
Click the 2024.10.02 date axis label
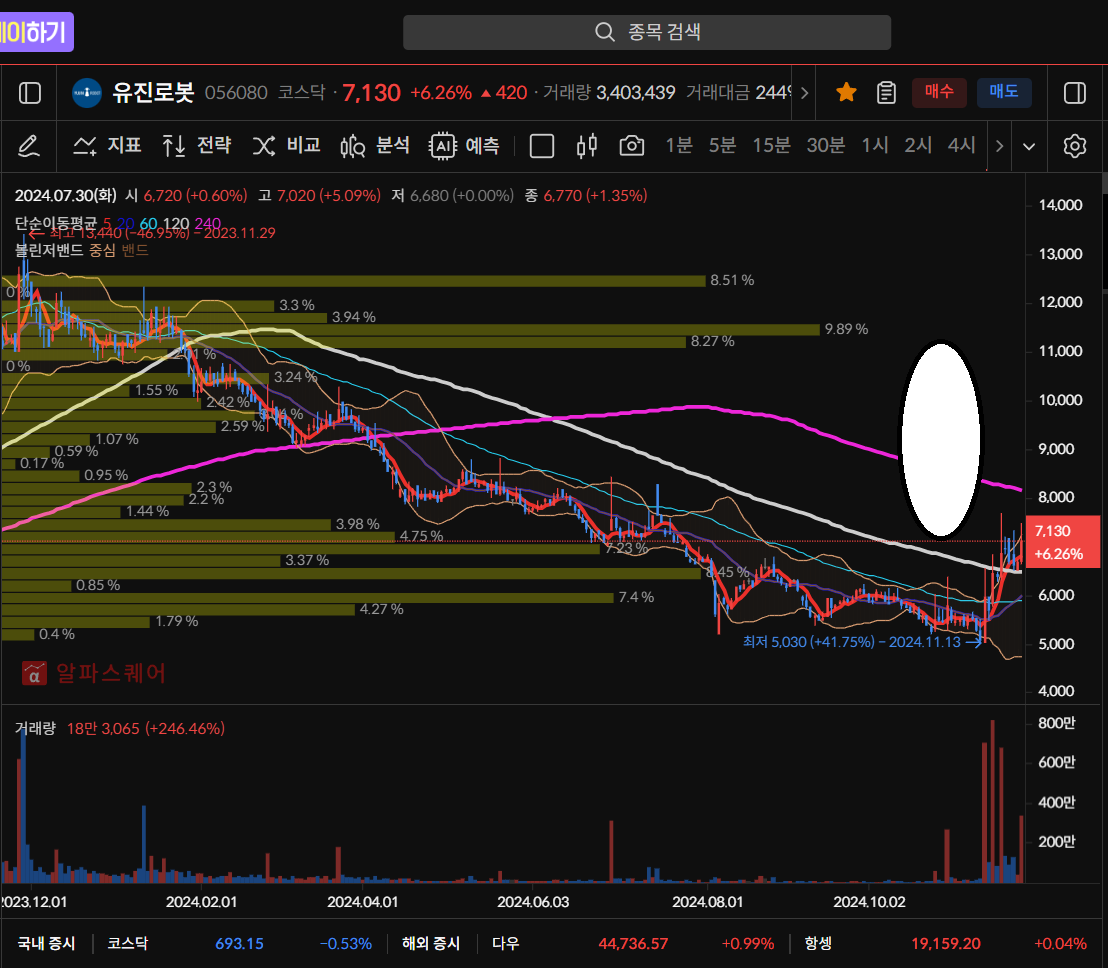[869, 902]
